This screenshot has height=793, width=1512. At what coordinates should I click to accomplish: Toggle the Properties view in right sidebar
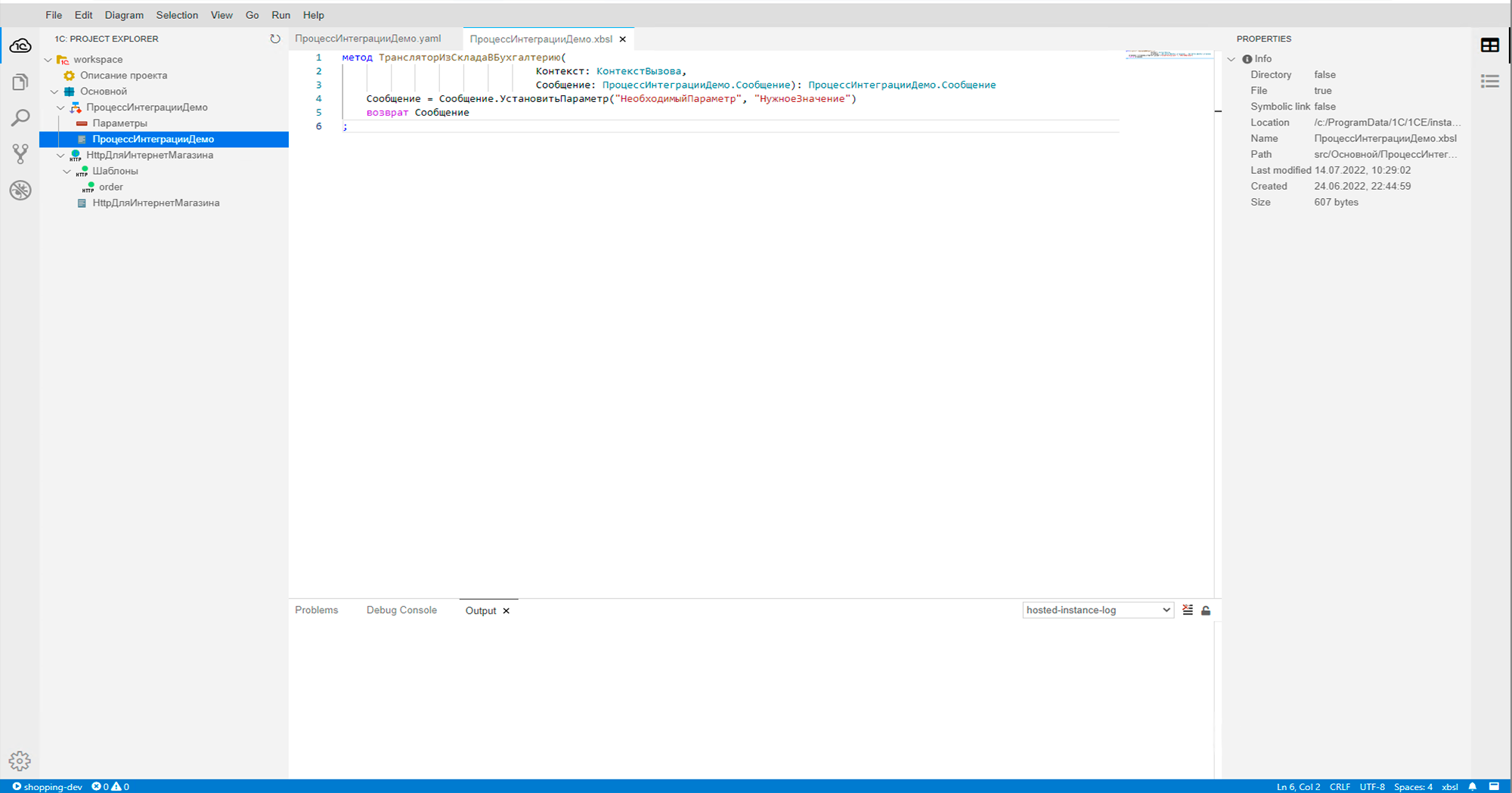tap(1489, 45)
